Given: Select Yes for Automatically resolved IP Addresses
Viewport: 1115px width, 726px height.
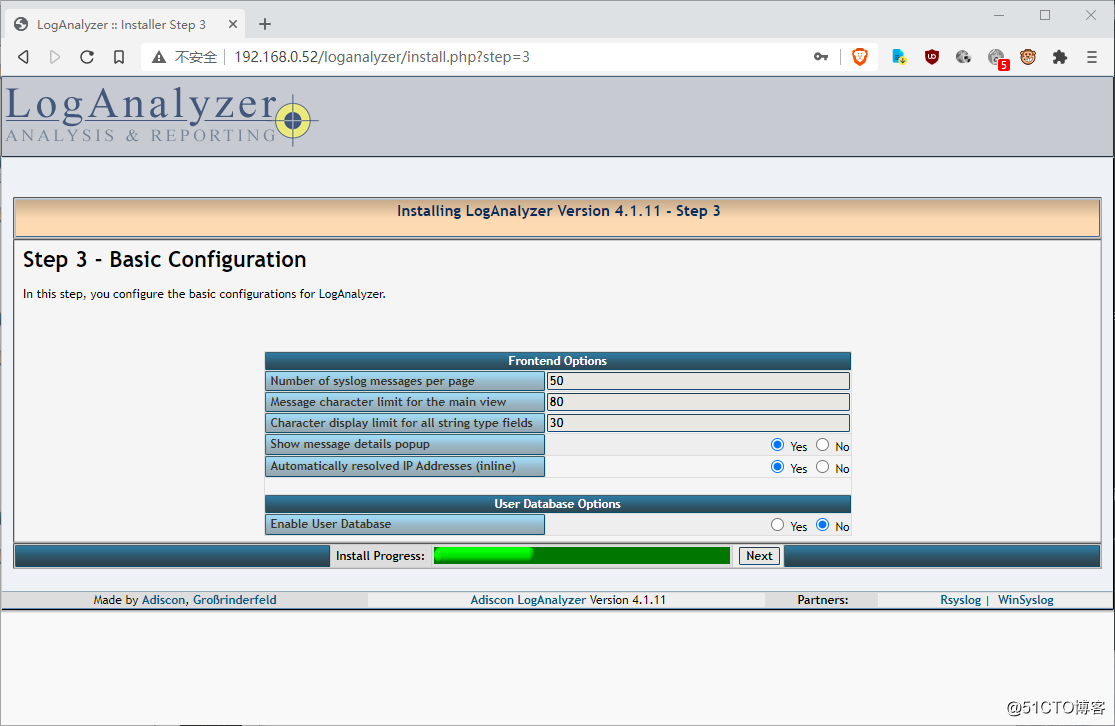Looking at the screenshot, I should [x=777, y=467].
